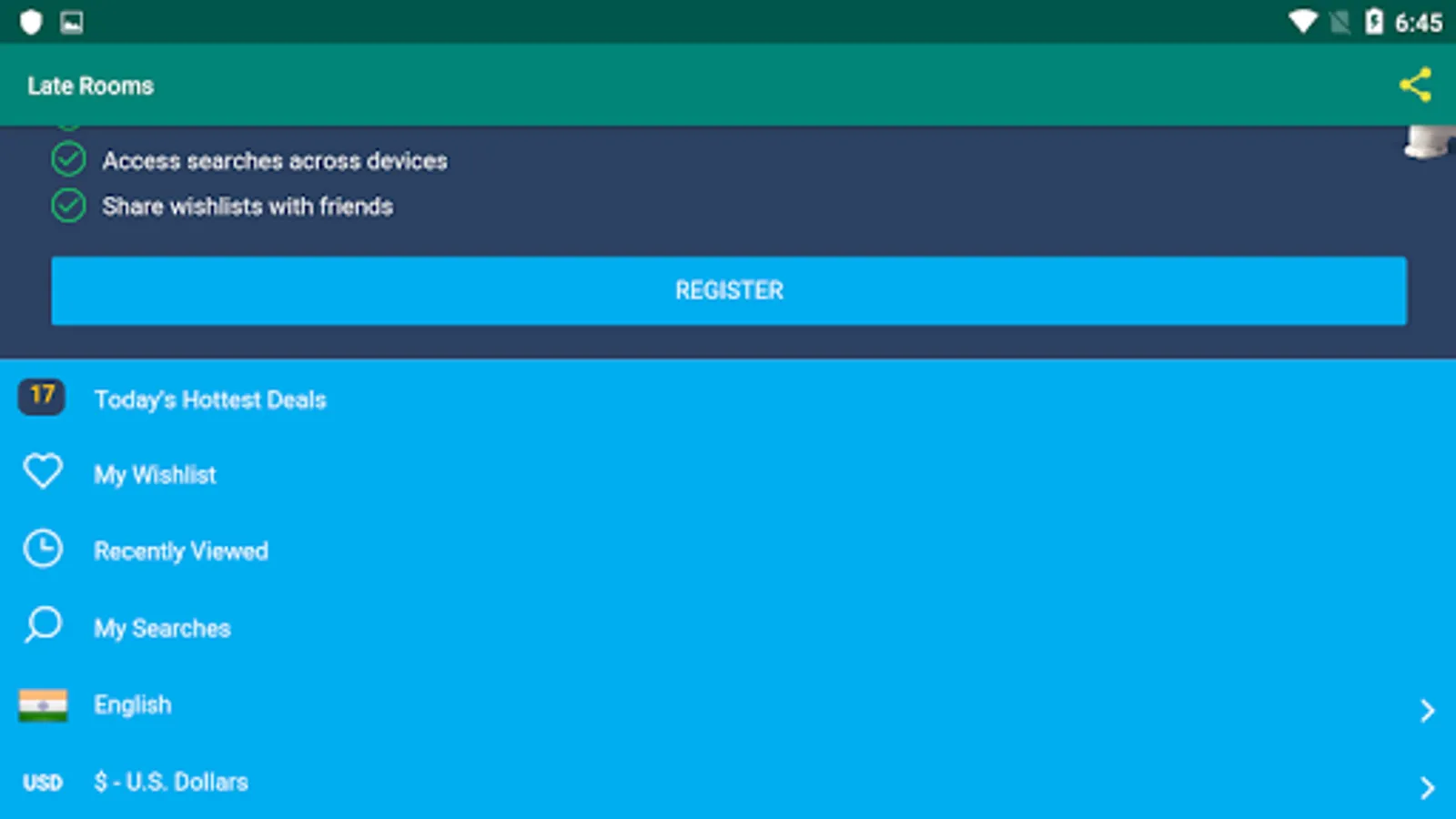
Task: Click the calendar icon showing 17
Action: (42, 397)
